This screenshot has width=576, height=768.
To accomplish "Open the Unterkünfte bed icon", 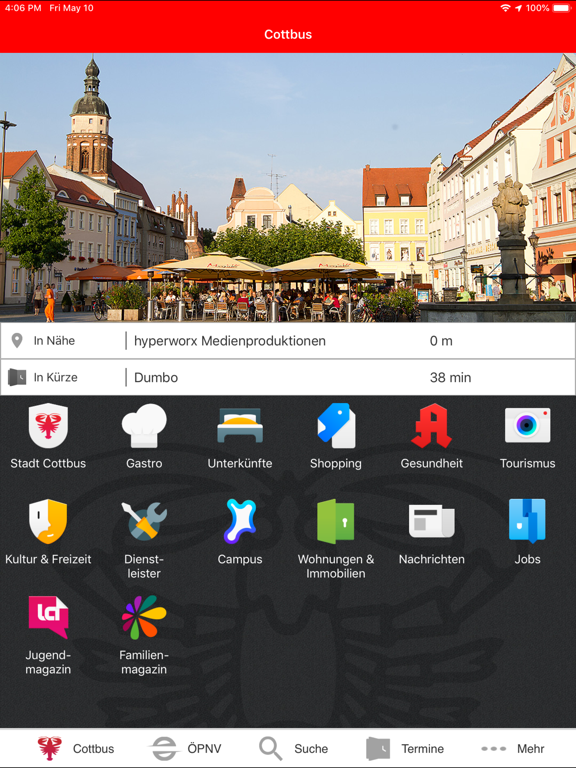I will coord(240,425).
